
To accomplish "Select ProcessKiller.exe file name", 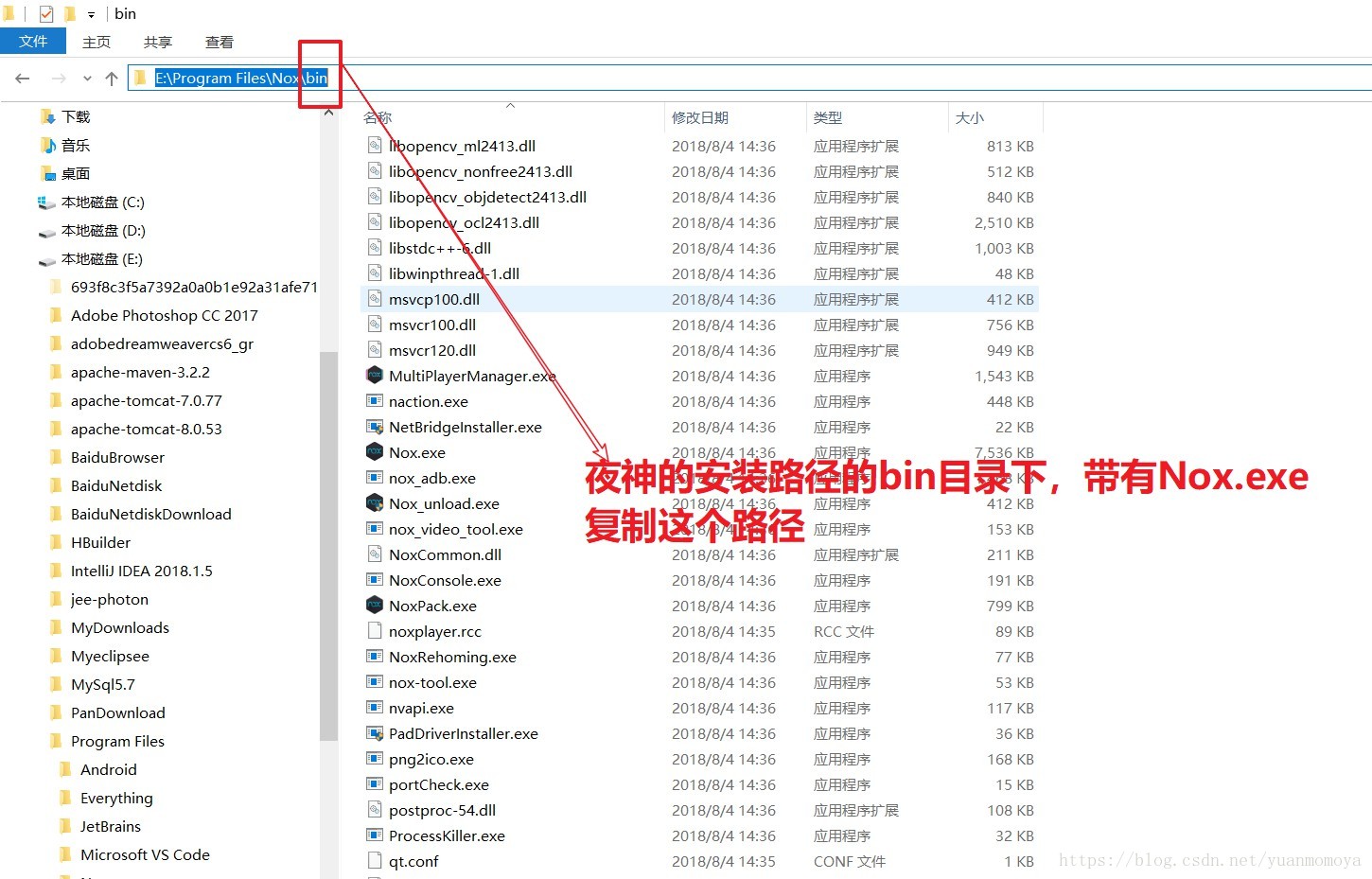I will [447, 835].
